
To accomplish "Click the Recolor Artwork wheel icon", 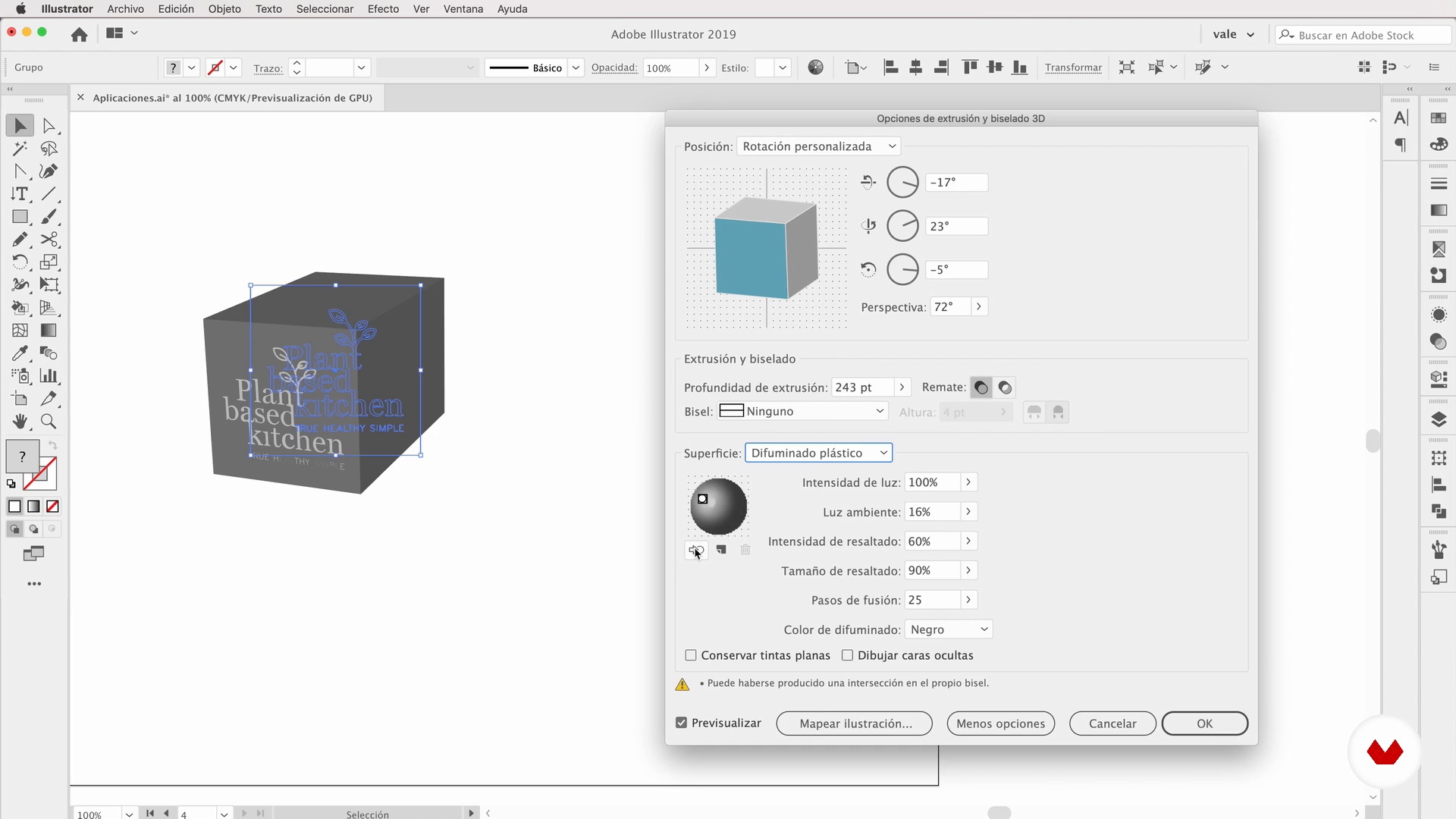I will pos(816,67).
